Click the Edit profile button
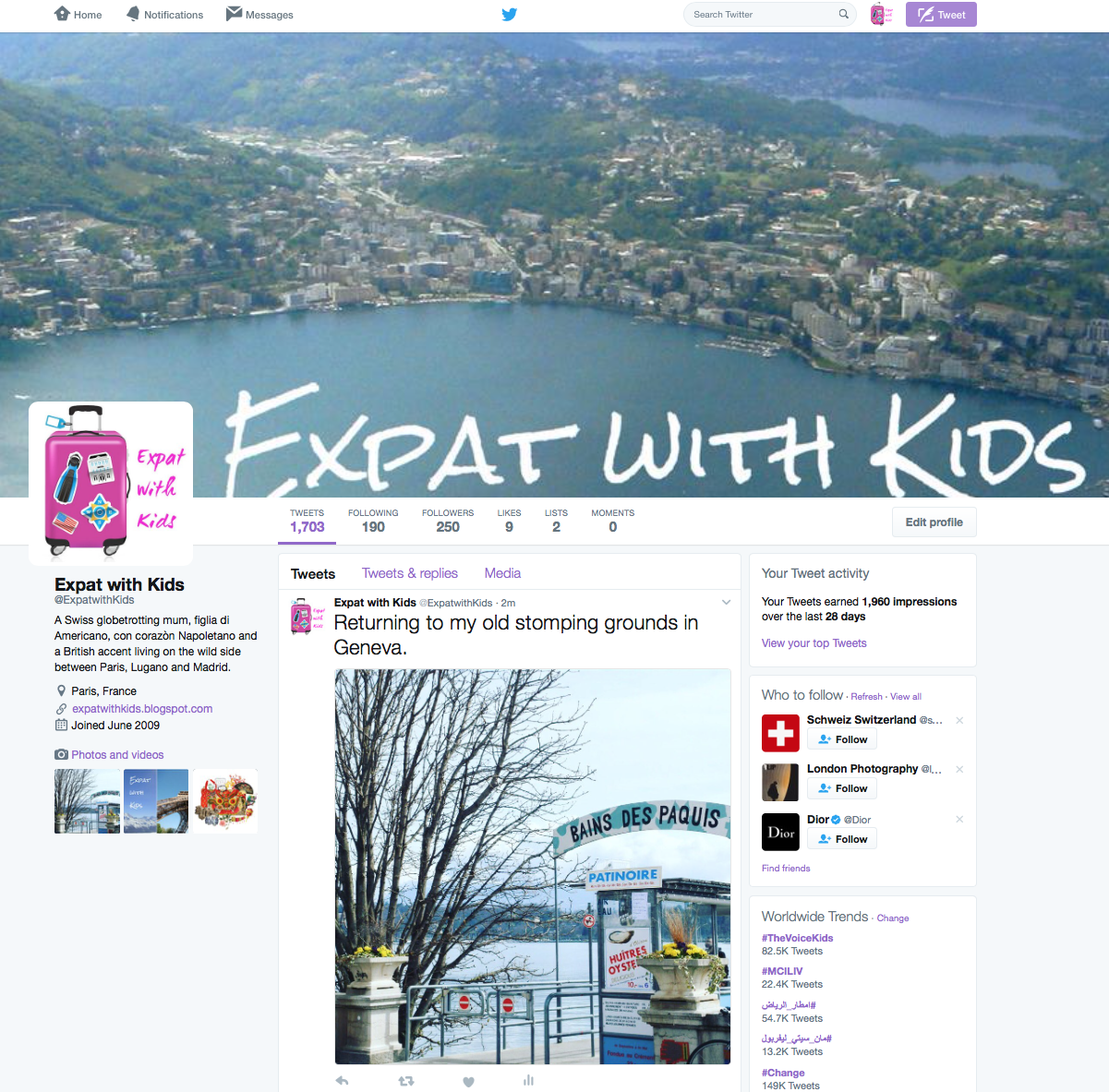This screenshot has height=1092, width=1109. click(x=934, y=522)
